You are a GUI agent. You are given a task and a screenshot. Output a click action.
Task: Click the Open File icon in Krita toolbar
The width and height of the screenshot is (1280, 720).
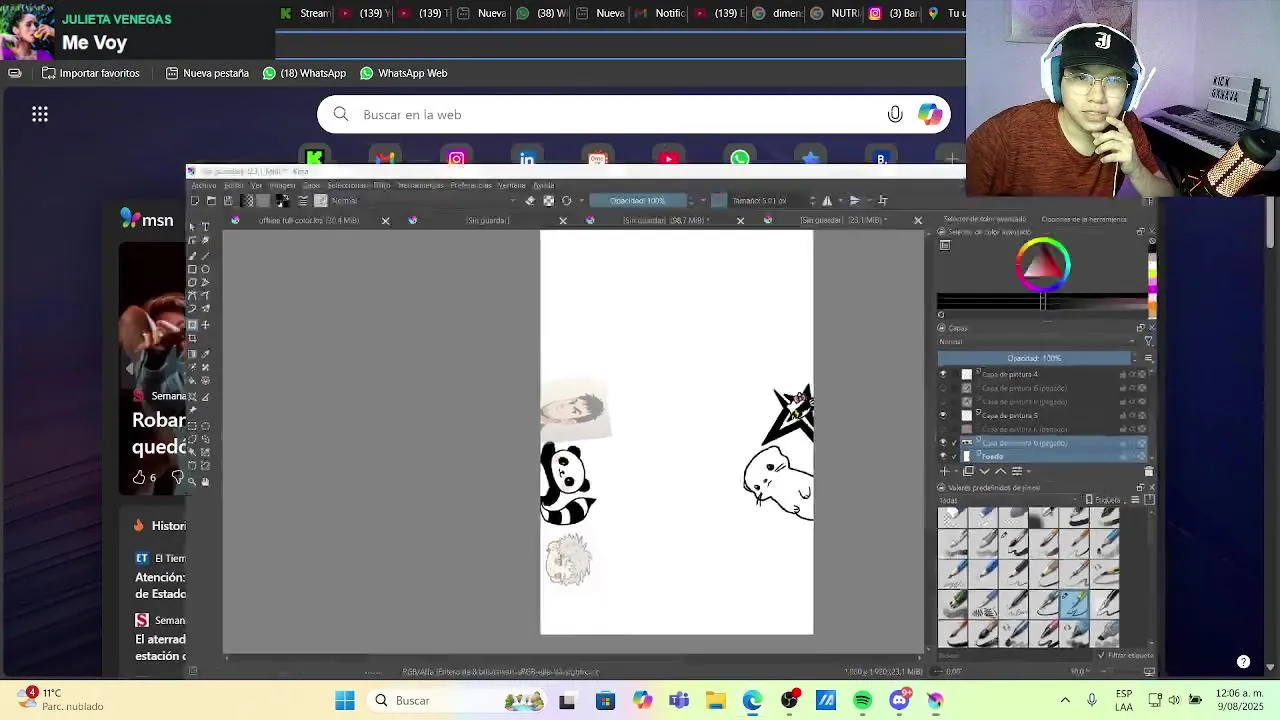pos(211,200)
